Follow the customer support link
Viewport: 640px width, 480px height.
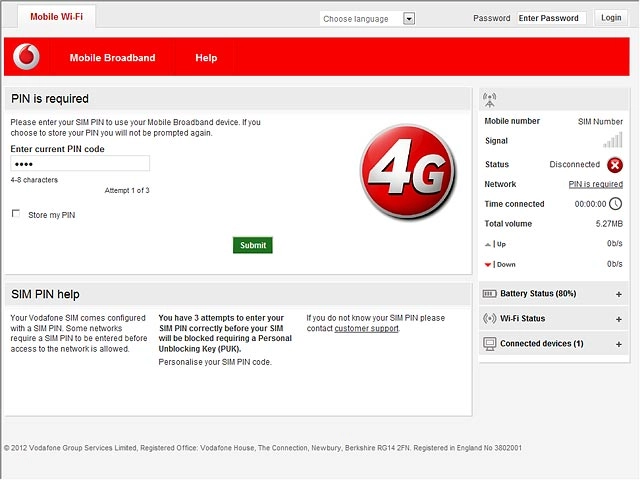367,329
